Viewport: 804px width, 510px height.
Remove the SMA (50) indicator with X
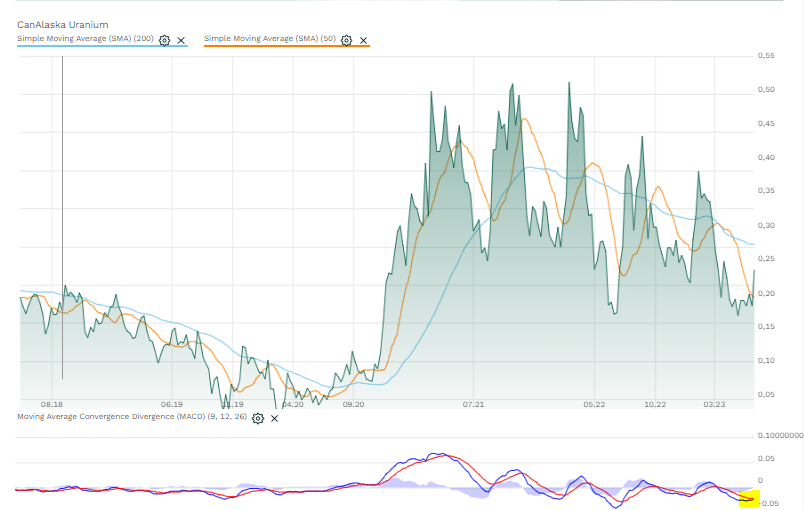click(x=363, y=40)
